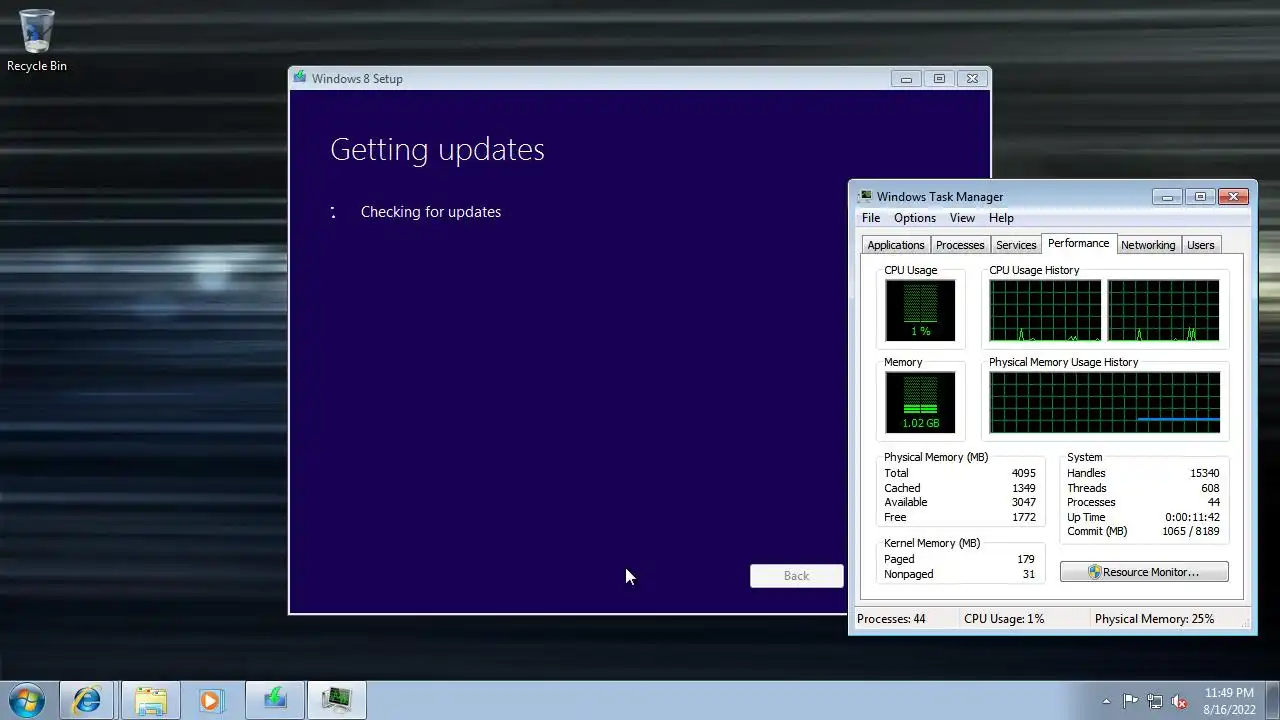Select the Performance tab
This screenshot has width=1280, height=720.
1078,243
